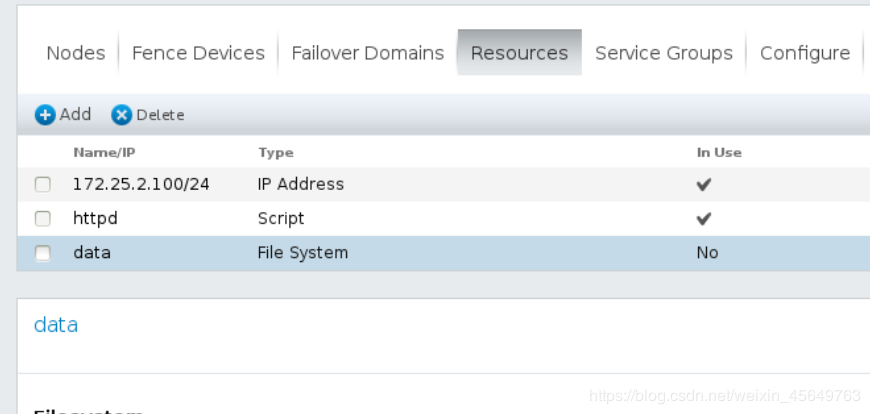Click the File System type cell
Viewport: 870px width, 414px height.
(x=303, y=253)
